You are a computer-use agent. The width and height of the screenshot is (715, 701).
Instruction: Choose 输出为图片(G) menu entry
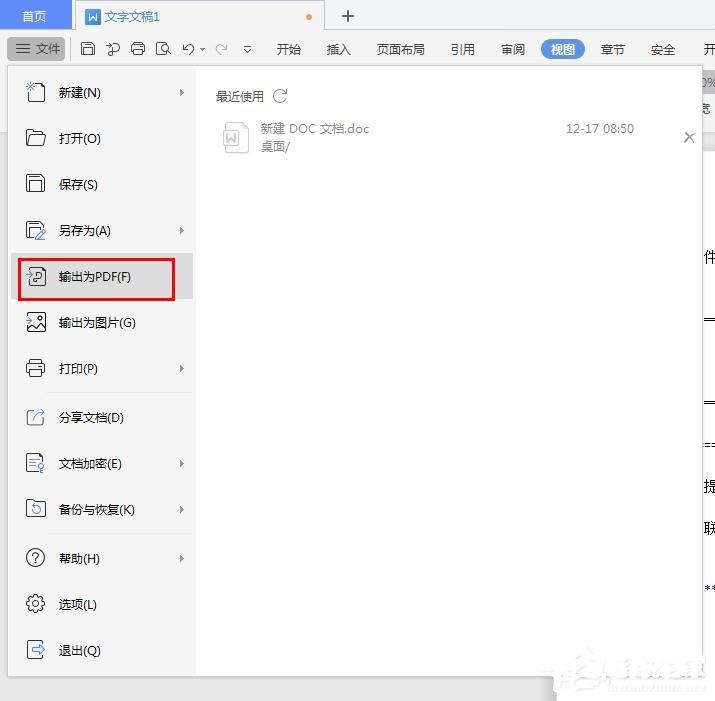(102, 322)
